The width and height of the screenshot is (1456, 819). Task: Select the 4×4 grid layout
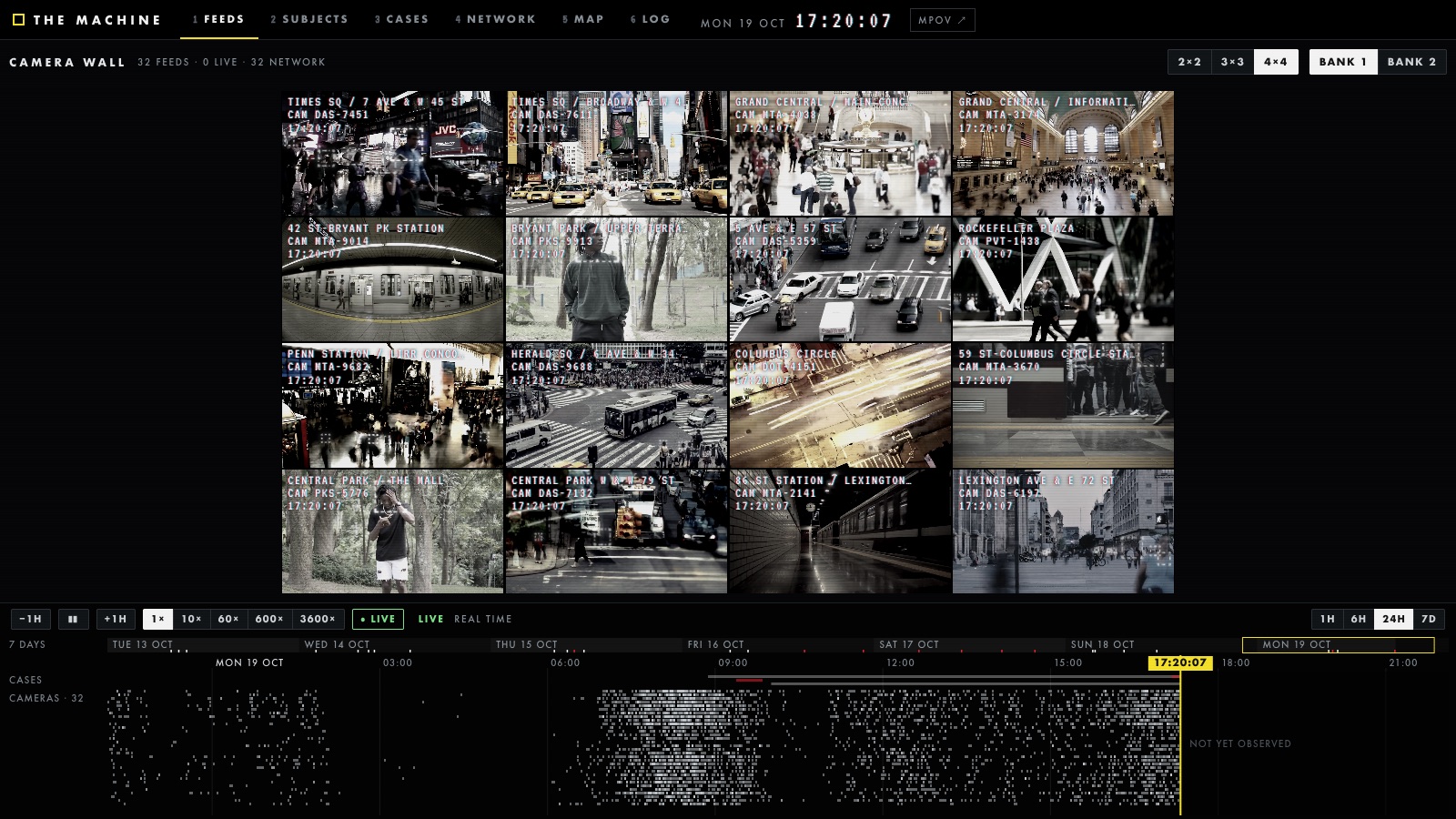(x=1276, y=62)
